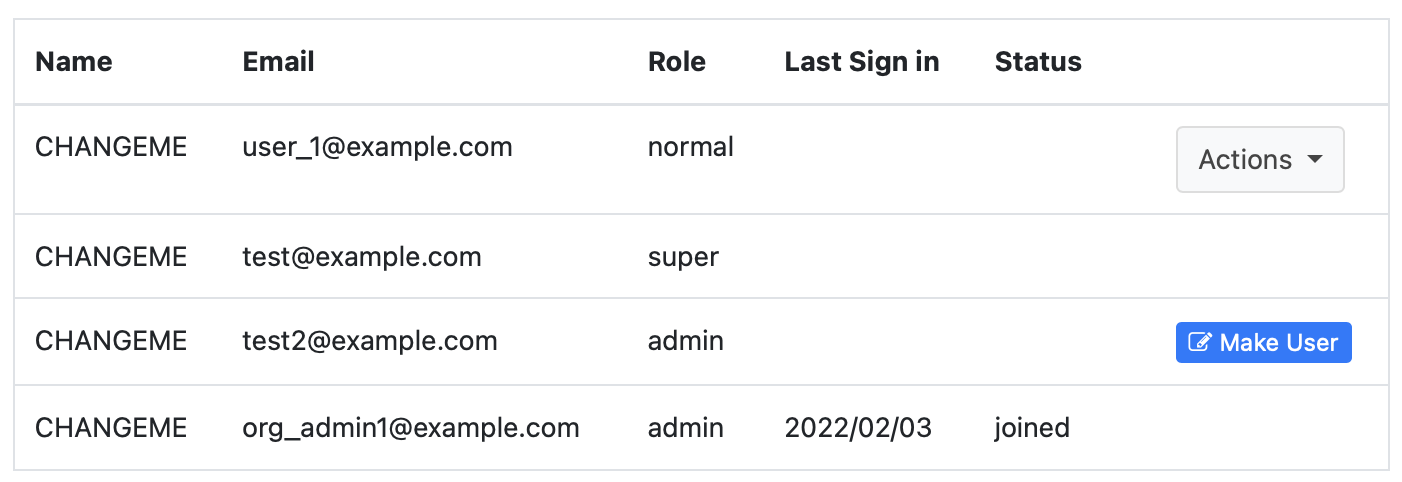Click the org_admin1@example.com email
Viewport: 1402px width, 482px height.
411,428
